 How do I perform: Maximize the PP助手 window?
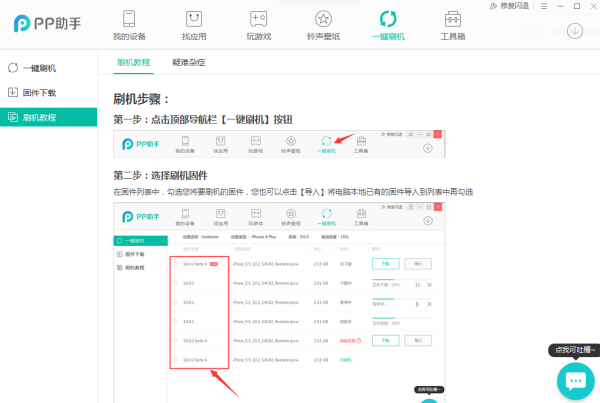(577, 6)
